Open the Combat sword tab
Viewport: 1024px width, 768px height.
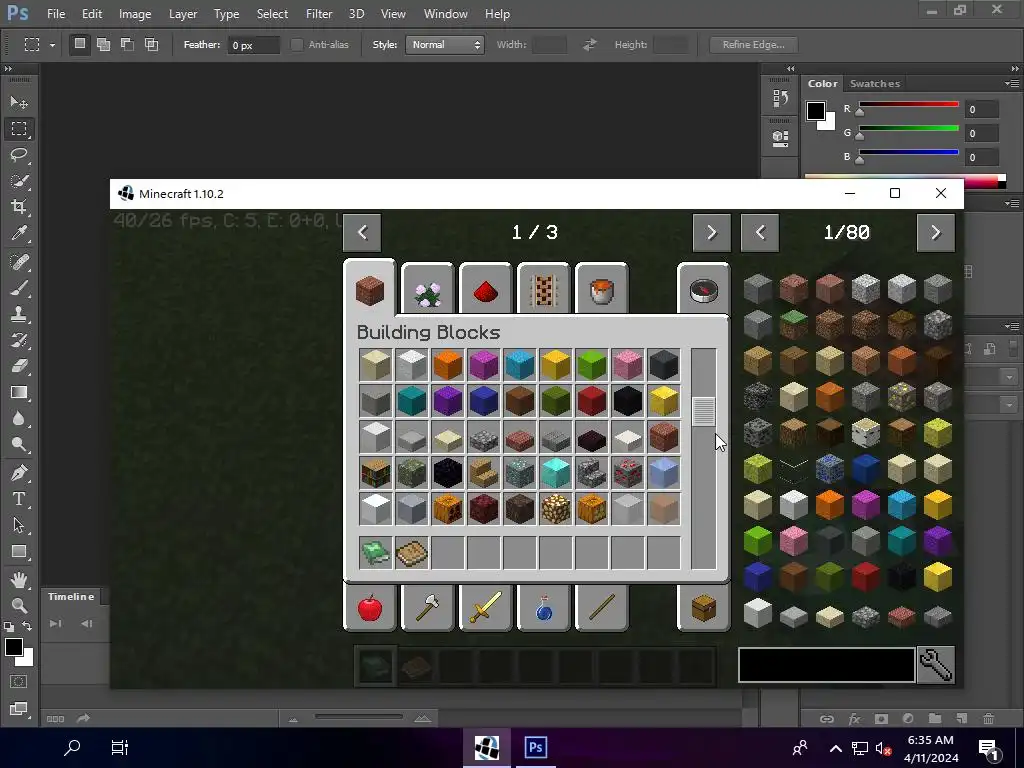(x=485, y=607)
